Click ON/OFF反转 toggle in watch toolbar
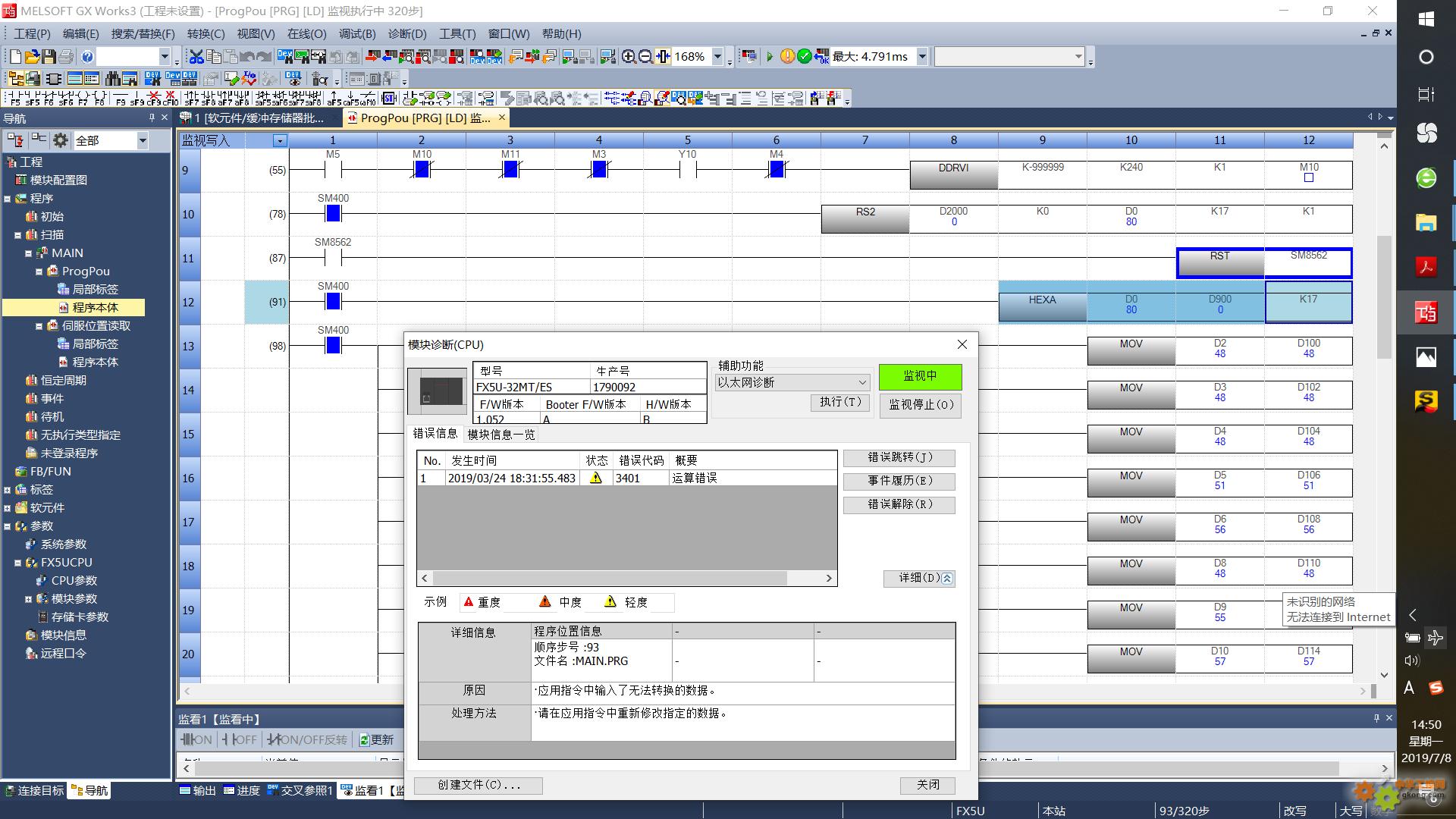The image size is (1456, 819). click(x=309, y=739)
